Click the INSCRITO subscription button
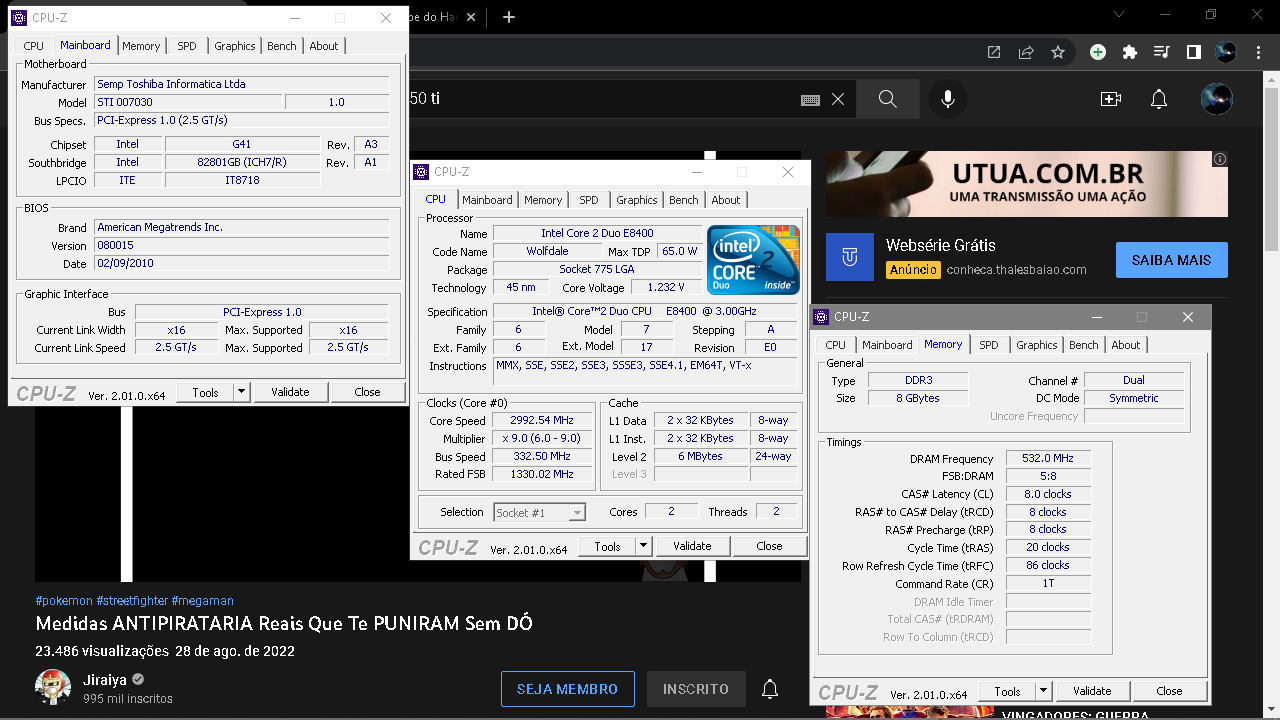The width and height of the screenshot is (1280, 720). 695,689
